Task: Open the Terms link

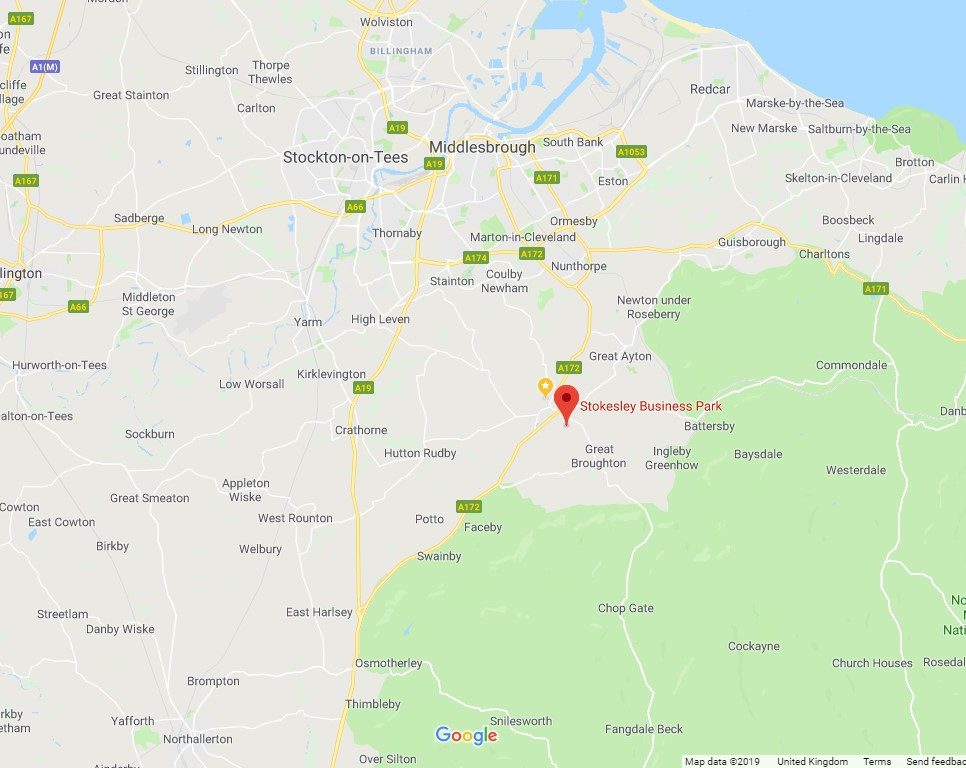Action: coord(877,762)
